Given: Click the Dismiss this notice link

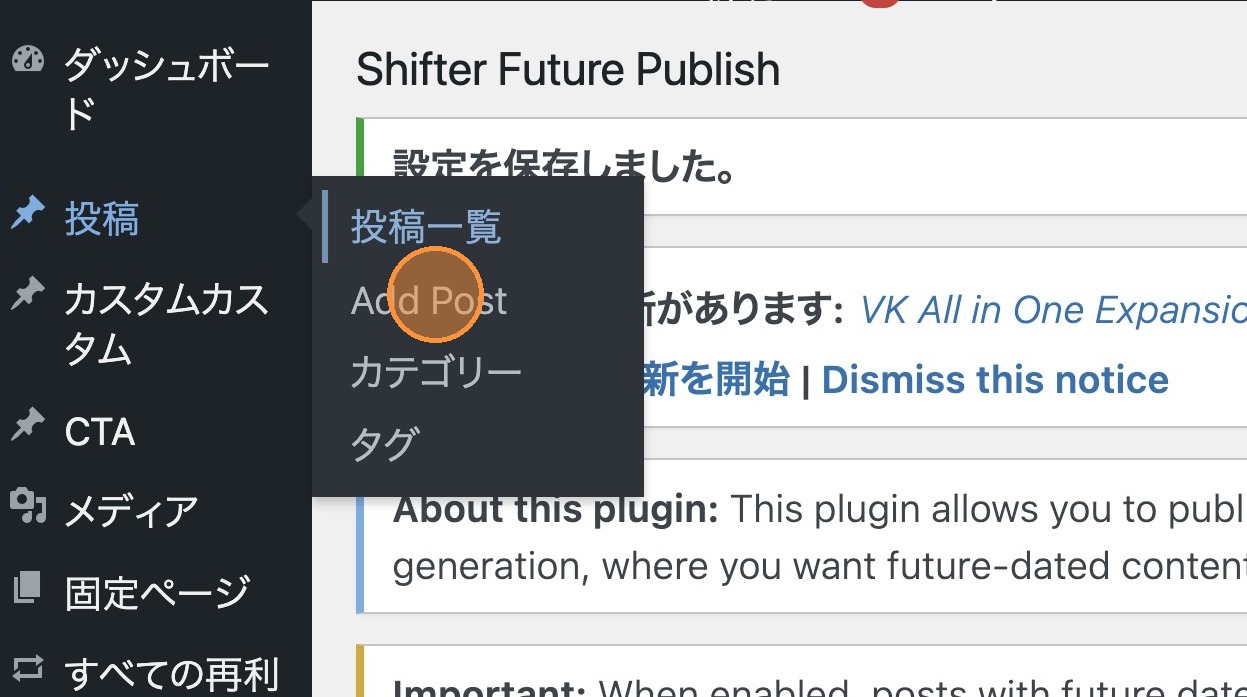Looking at the screenshot, I should click(x=995, y=380).
